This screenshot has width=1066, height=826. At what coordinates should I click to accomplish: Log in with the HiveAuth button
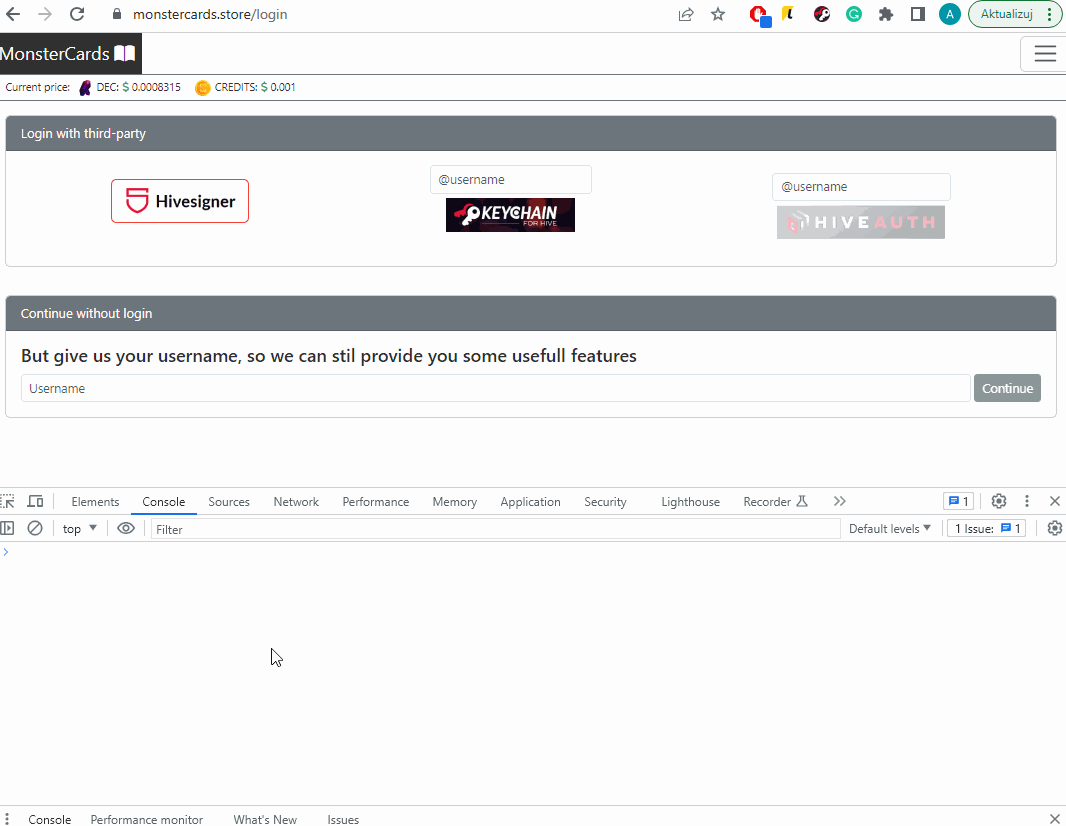[861, 222]
